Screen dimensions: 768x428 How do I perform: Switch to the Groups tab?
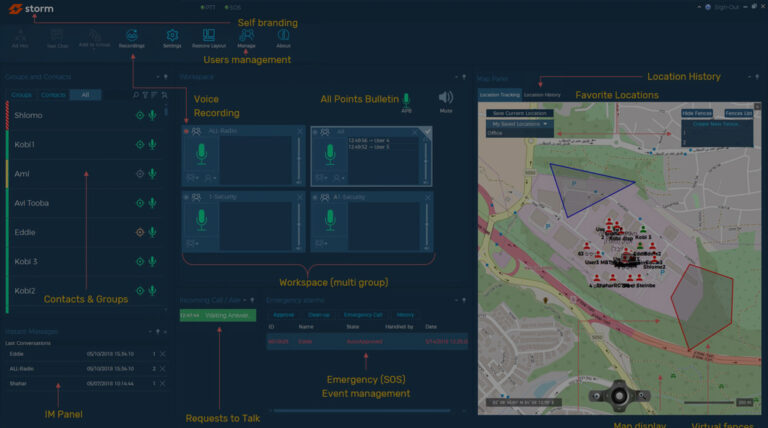(x=22, y=95)
